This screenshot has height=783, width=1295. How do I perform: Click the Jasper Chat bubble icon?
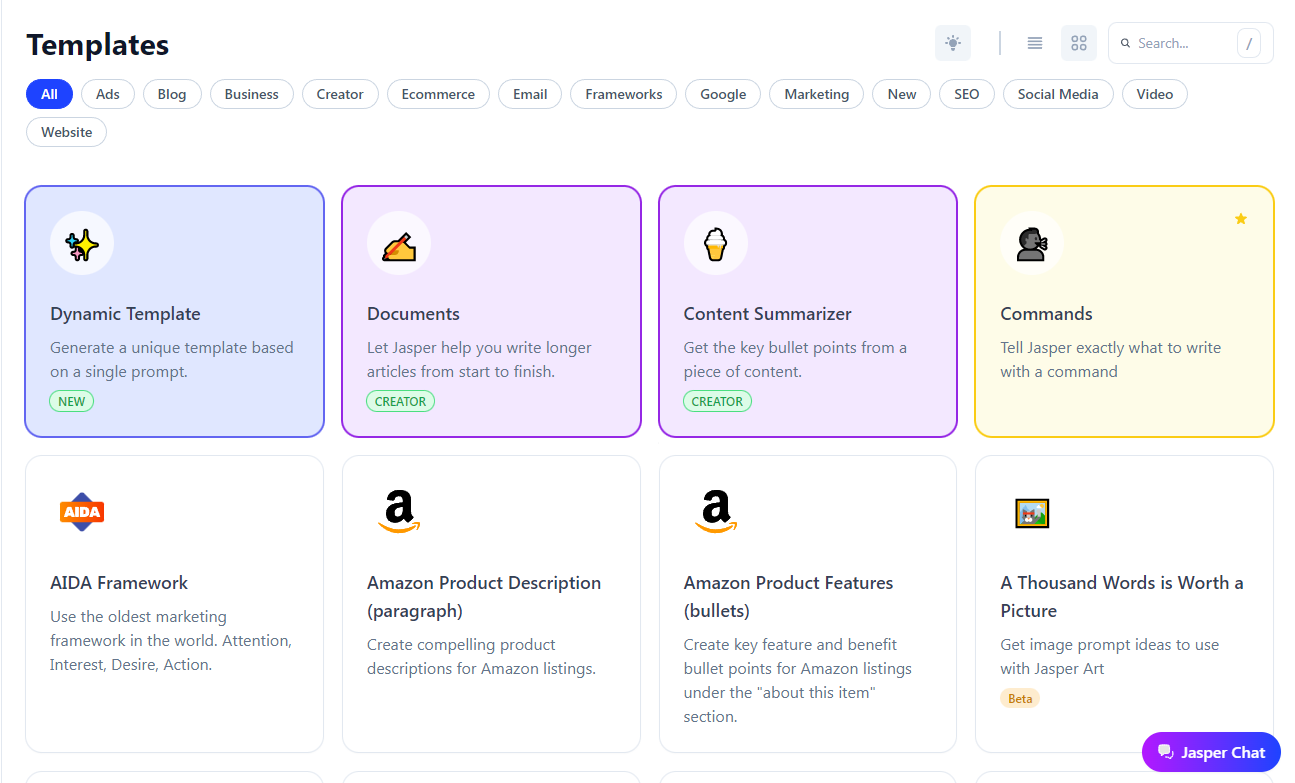pos(1165,752)
